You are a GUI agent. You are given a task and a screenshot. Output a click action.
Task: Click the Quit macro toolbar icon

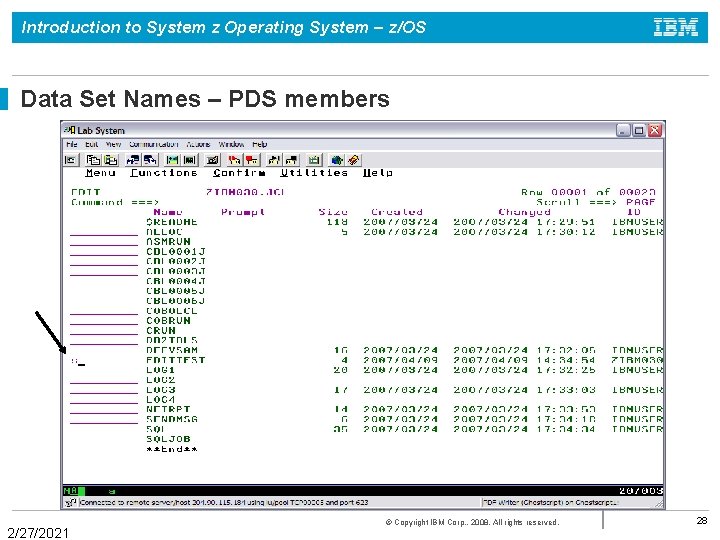pos(292,160)
